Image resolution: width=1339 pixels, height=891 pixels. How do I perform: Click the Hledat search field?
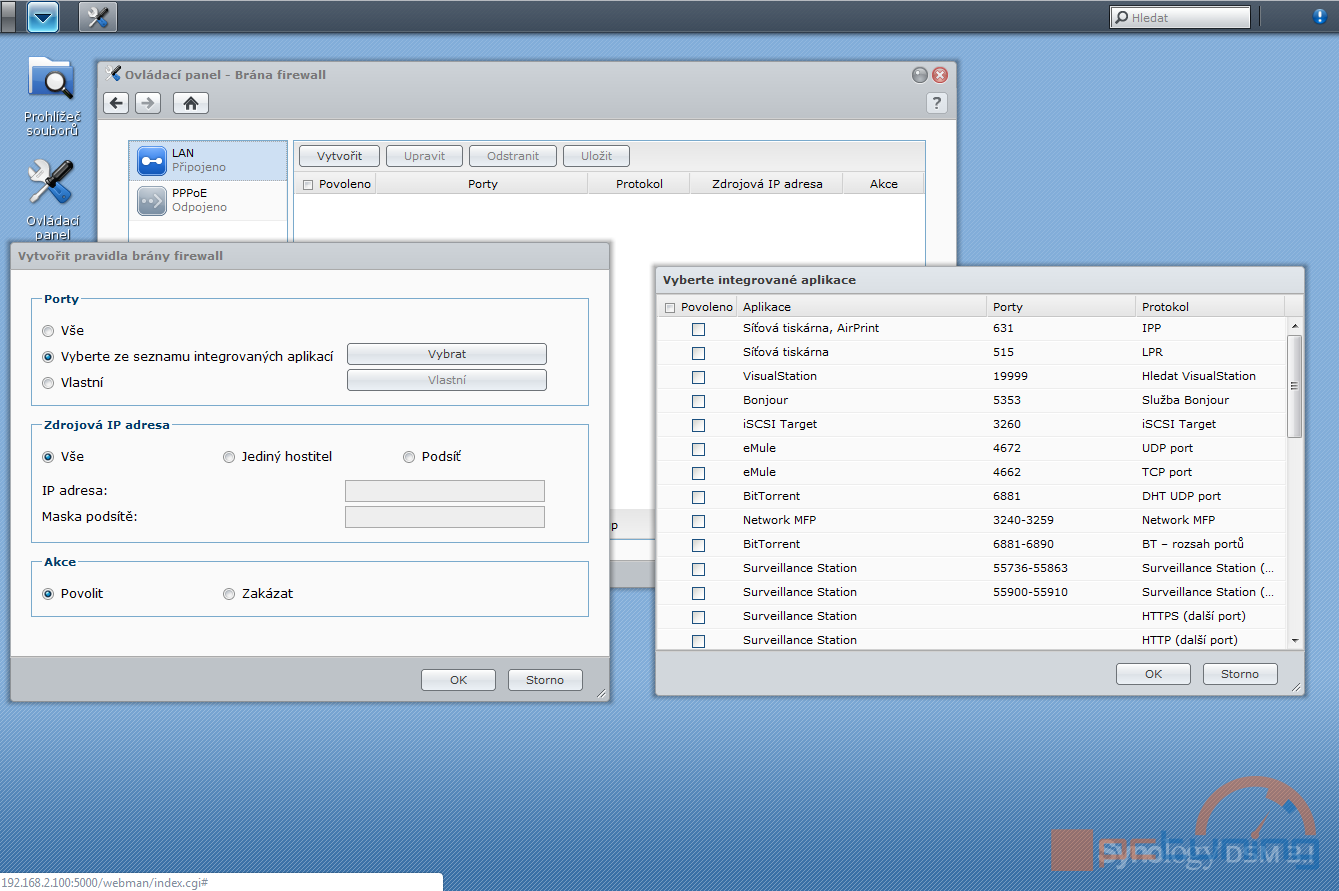coord(1180,17)
